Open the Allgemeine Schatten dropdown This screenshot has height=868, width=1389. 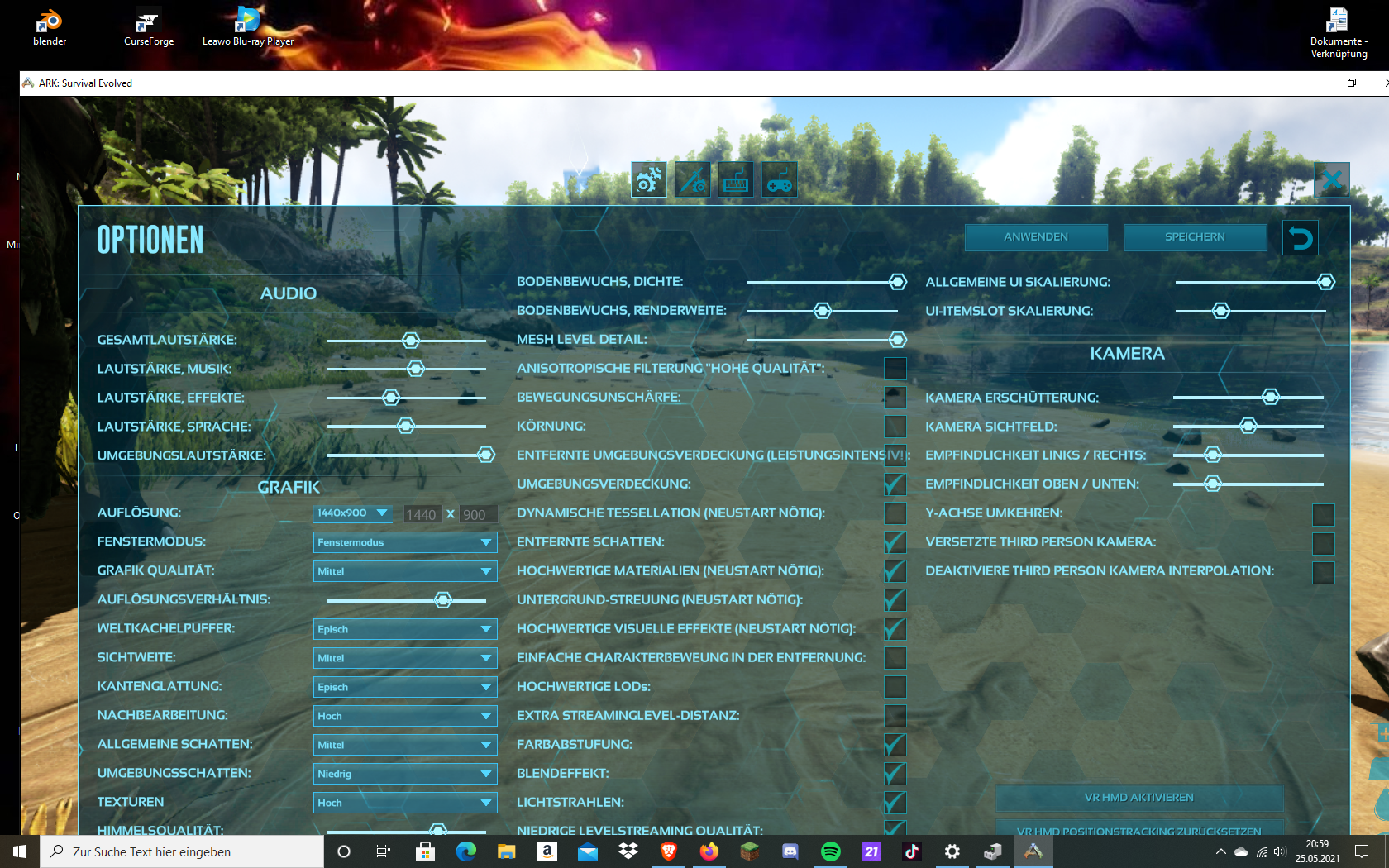[405, 745]
